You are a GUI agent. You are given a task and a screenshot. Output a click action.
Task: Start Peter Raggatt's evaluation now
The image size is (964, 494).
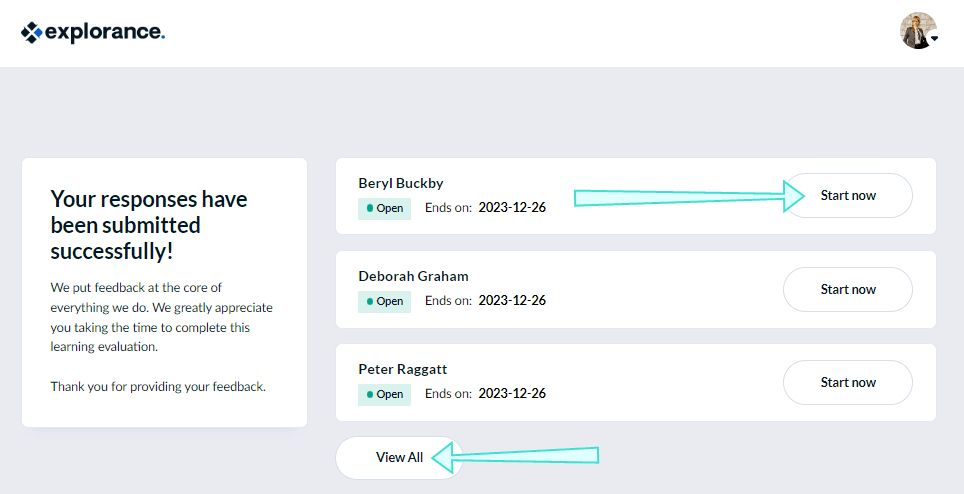[x=848, y=383]
